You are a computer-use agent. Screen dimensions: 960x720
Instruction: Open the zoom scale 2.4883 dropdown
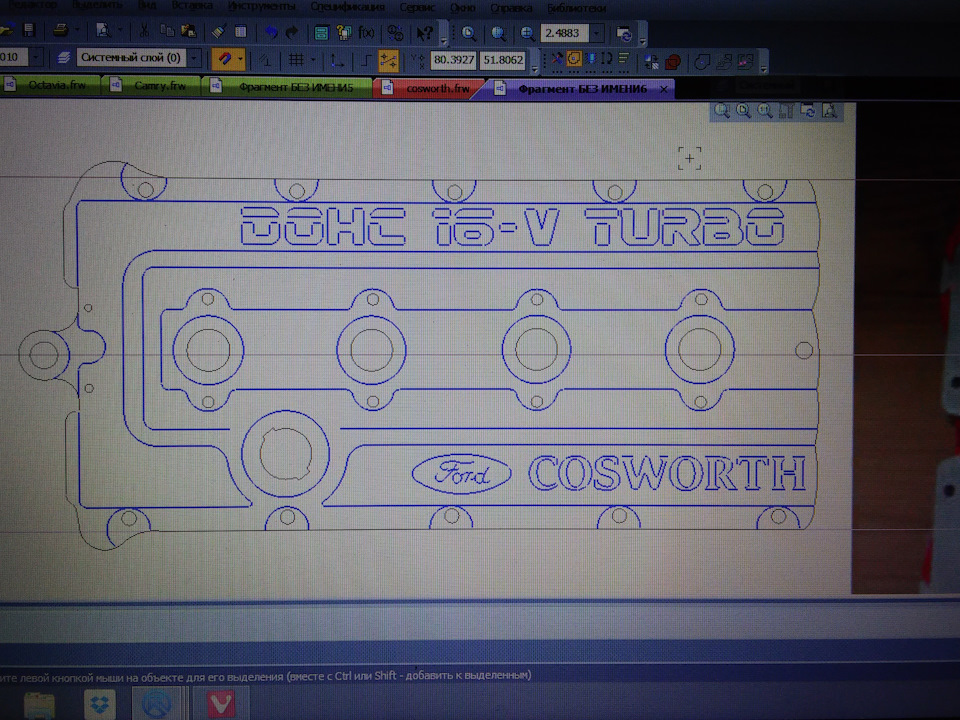click(597, 34)
